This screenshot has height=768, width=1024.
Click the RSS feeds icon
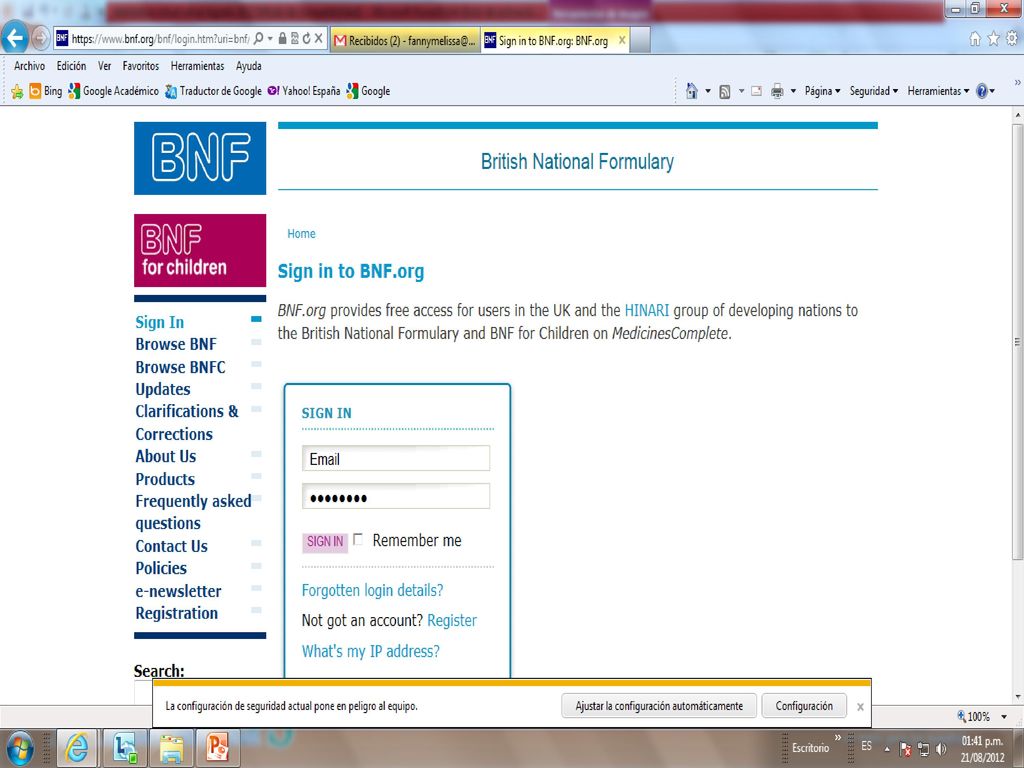click(724, 91)
